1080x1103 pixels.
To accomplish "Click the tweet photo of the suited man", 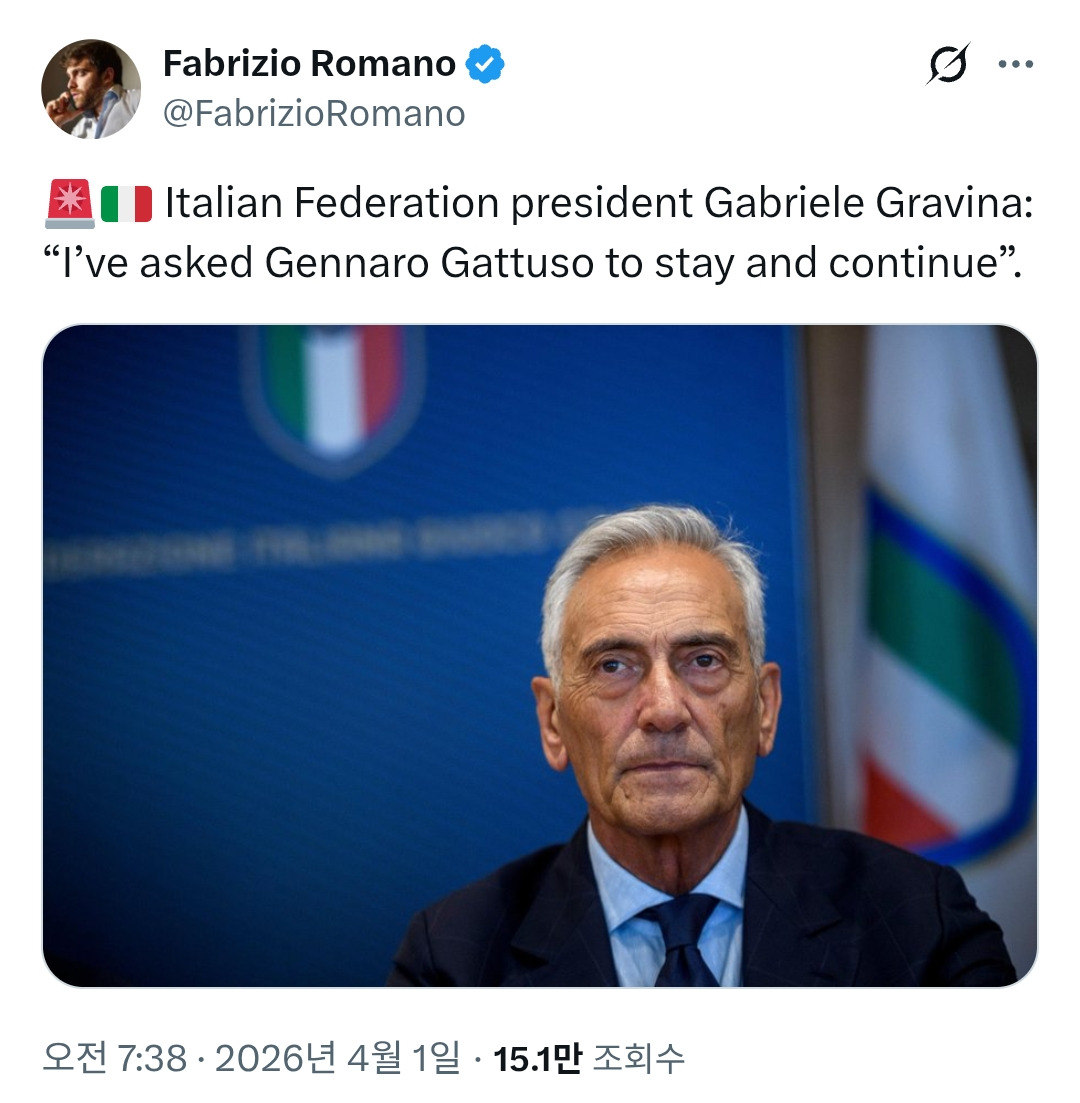I will (540, 655).
